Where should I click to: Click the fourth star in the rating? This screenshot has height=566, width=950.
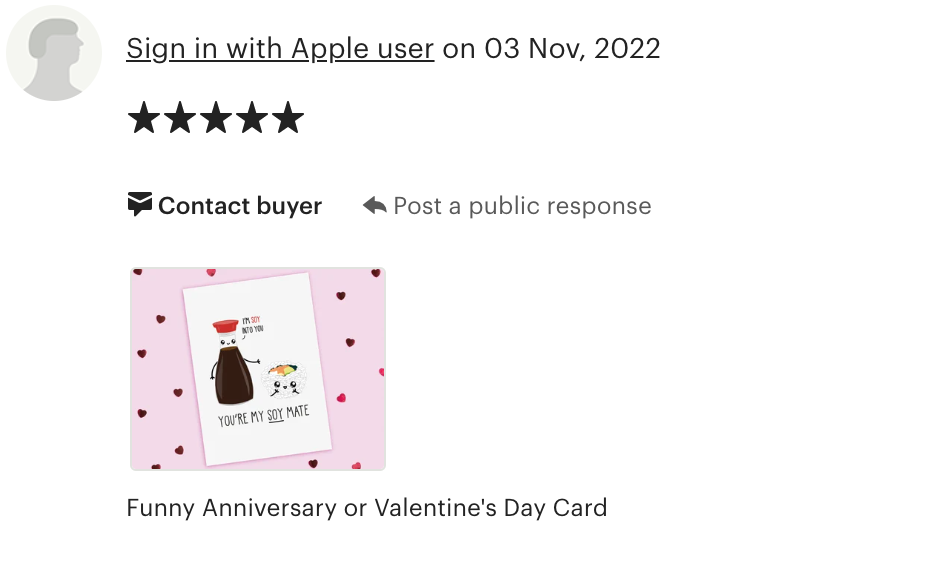tap(251, 118)
